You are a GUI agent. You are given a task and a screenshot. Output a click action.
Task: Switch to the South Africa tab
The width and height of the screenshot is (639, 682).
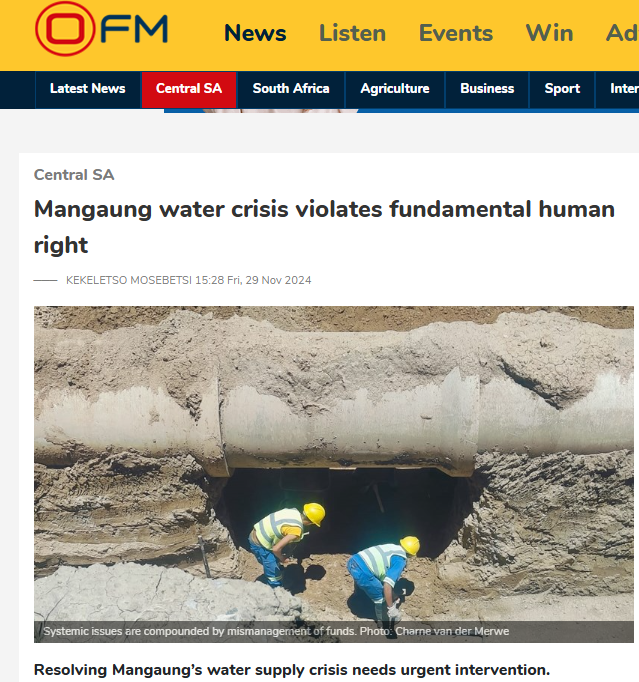[291, 89]
